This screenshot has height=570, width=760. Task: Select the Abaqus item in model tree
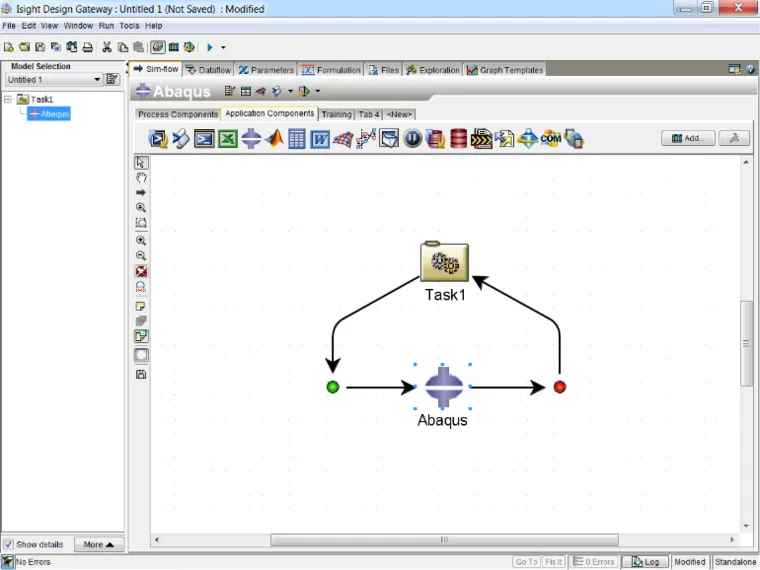pyautogui.click(x=49, y=114)
